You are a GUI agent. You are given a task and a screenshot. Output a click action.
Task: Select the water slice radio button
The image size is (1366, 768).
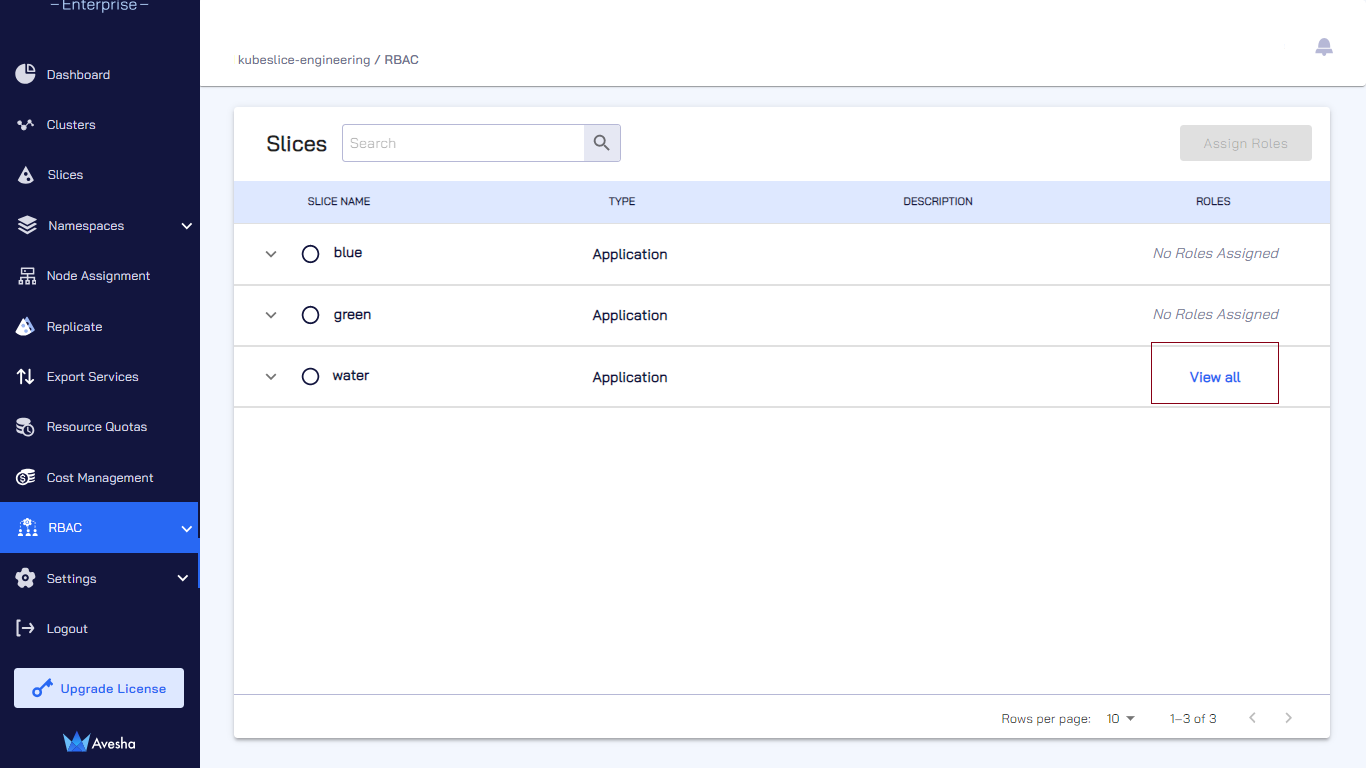click(310, 376)
